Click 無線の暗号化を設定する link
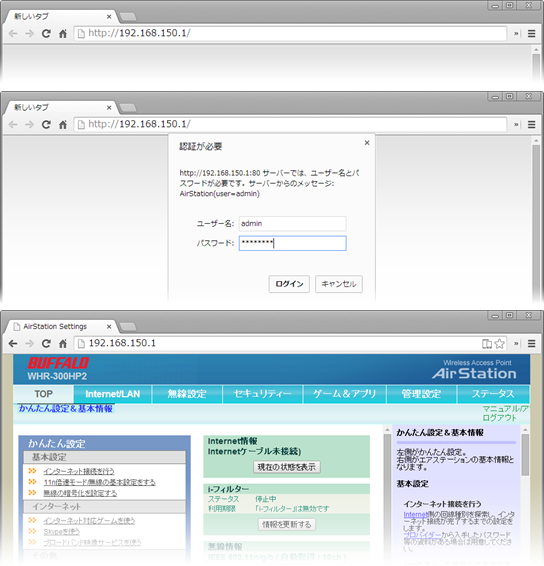544x566 pixels. 80,493
